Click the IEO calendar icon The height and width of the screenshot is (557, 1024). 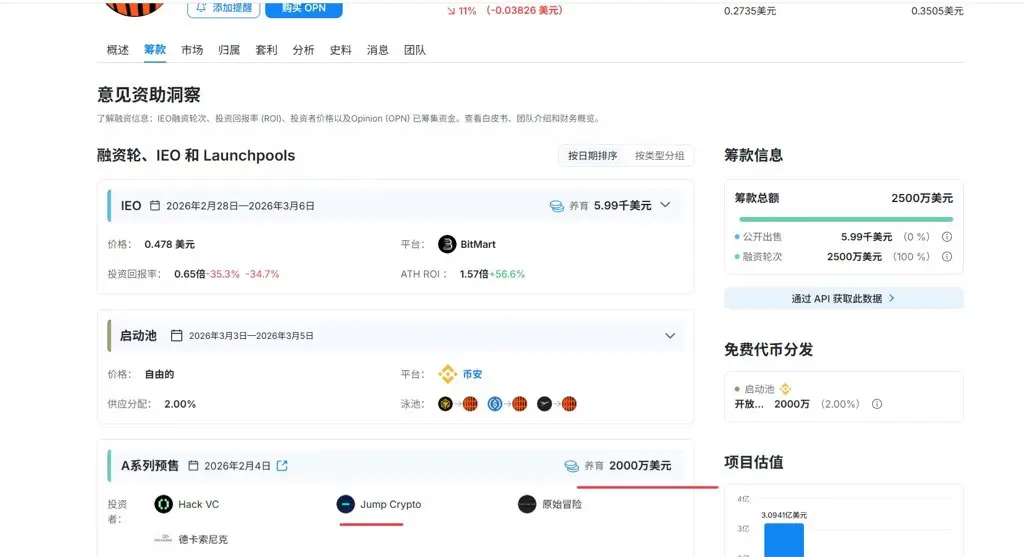155,206
